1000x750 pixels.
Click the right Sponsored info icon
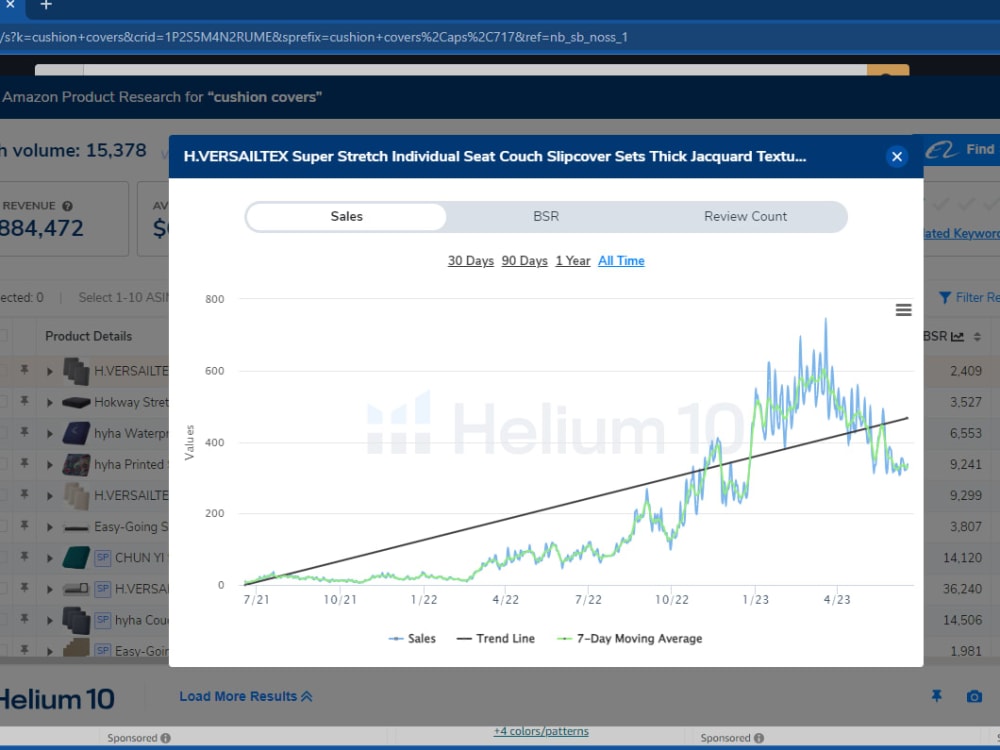pyautogui.click(x=759, y=738)
